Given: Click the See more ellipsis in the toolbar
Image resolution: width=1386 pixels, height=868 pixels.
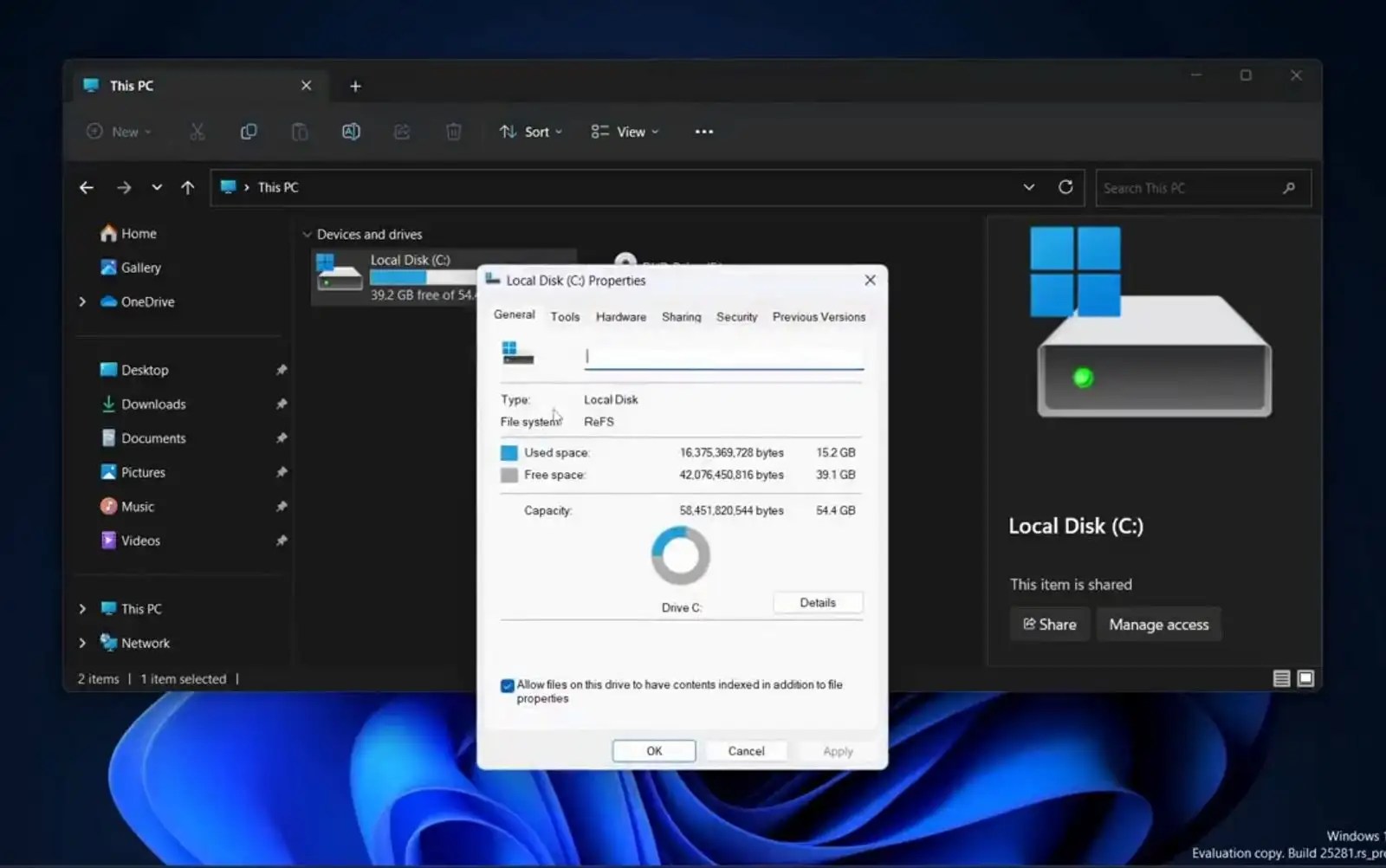Looking at the screenshot, I should pyautogui.click(x=703, y=132).
